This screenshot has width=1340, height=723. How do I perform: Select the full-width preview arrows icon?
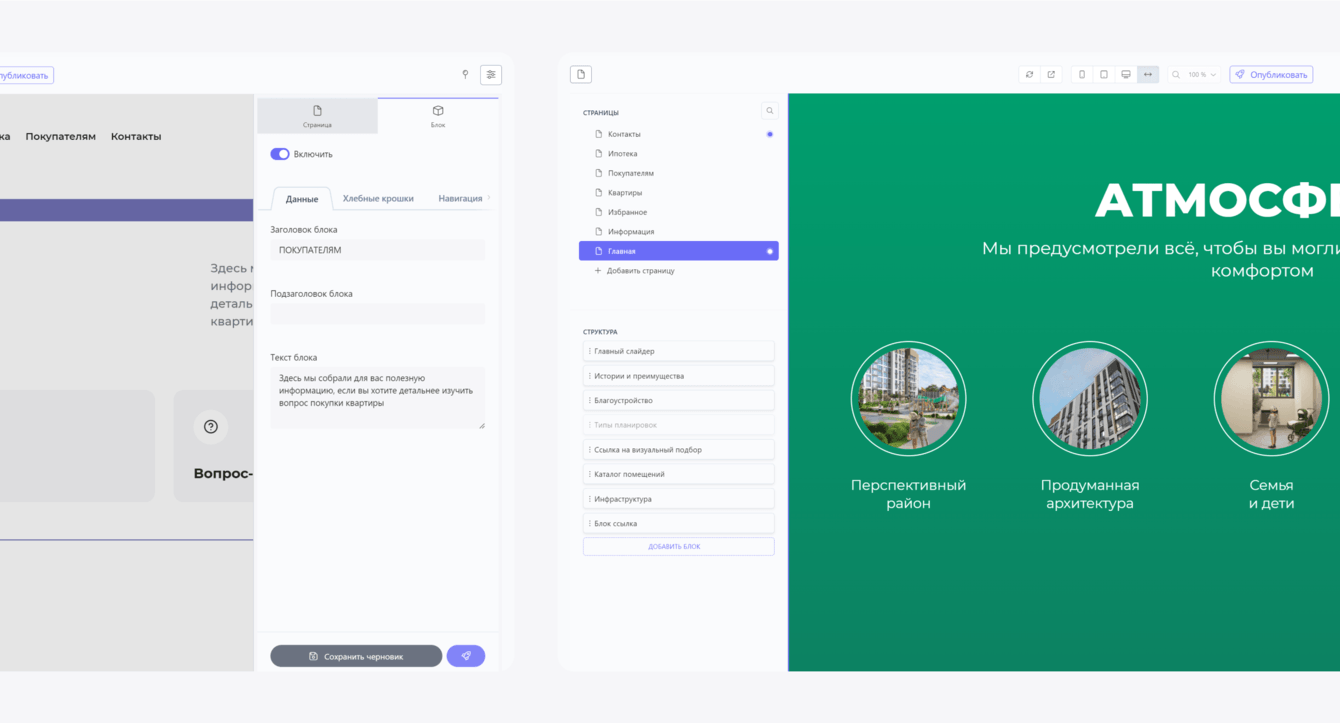point(1148,74)
